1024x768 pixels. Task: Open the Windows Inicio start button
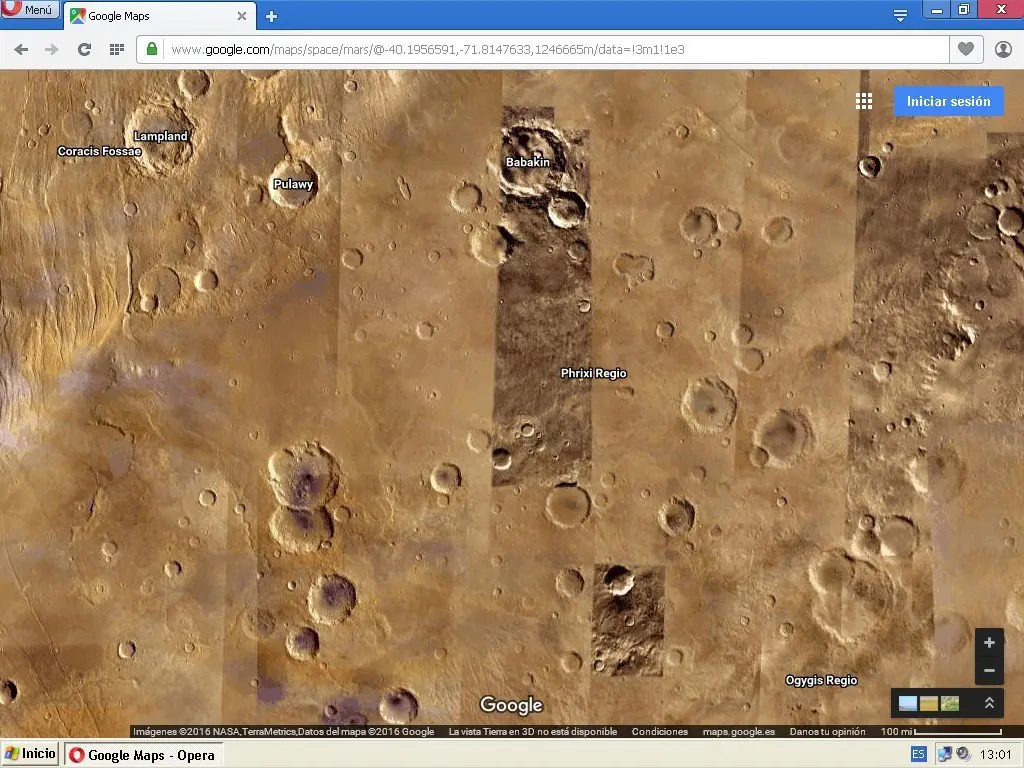30,754
